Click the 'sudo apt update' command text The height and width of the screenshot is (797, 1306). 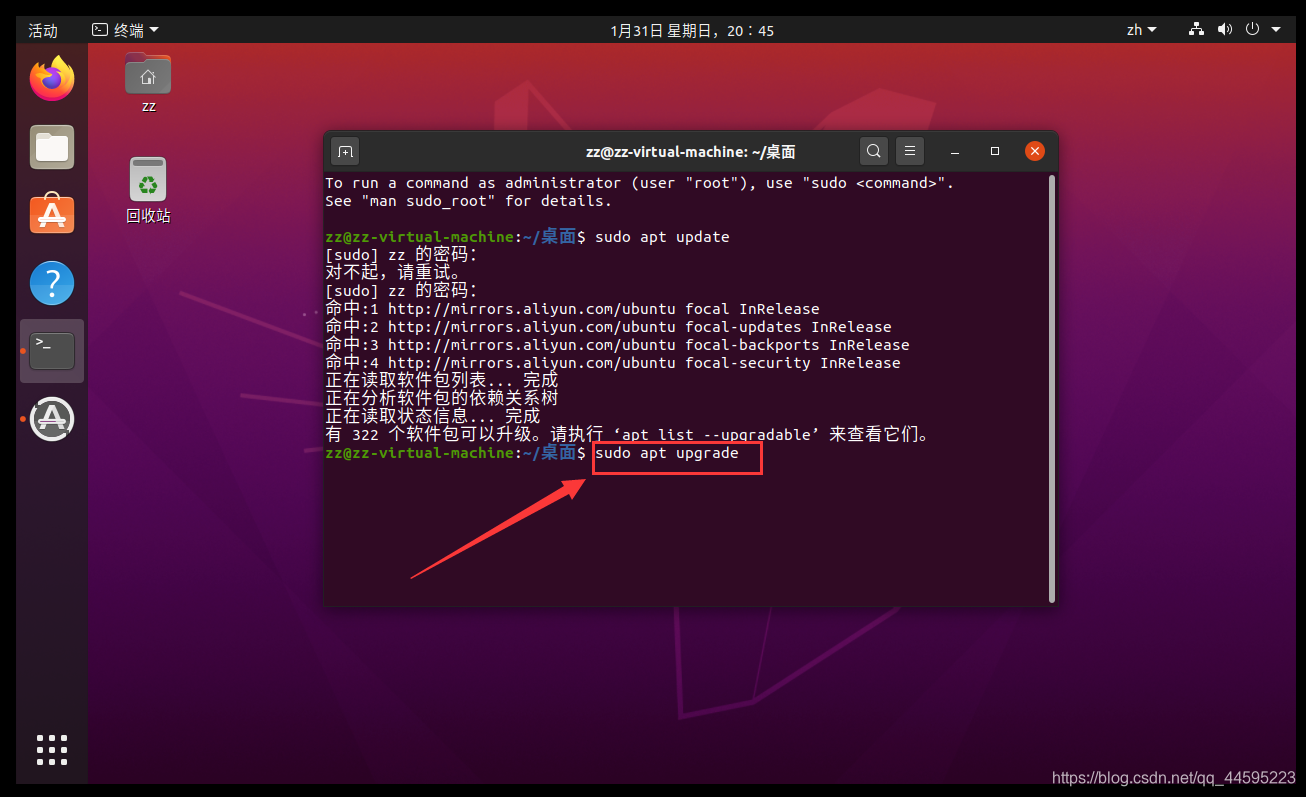pos(662,237)
